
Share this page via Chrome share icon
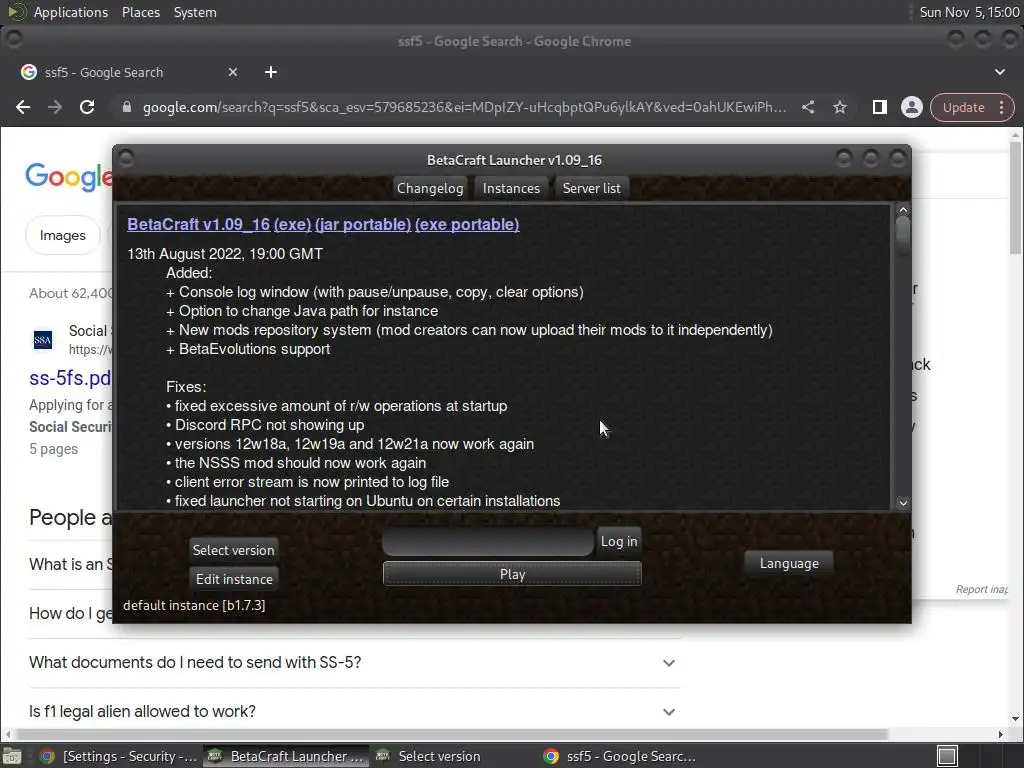[808, 107]
